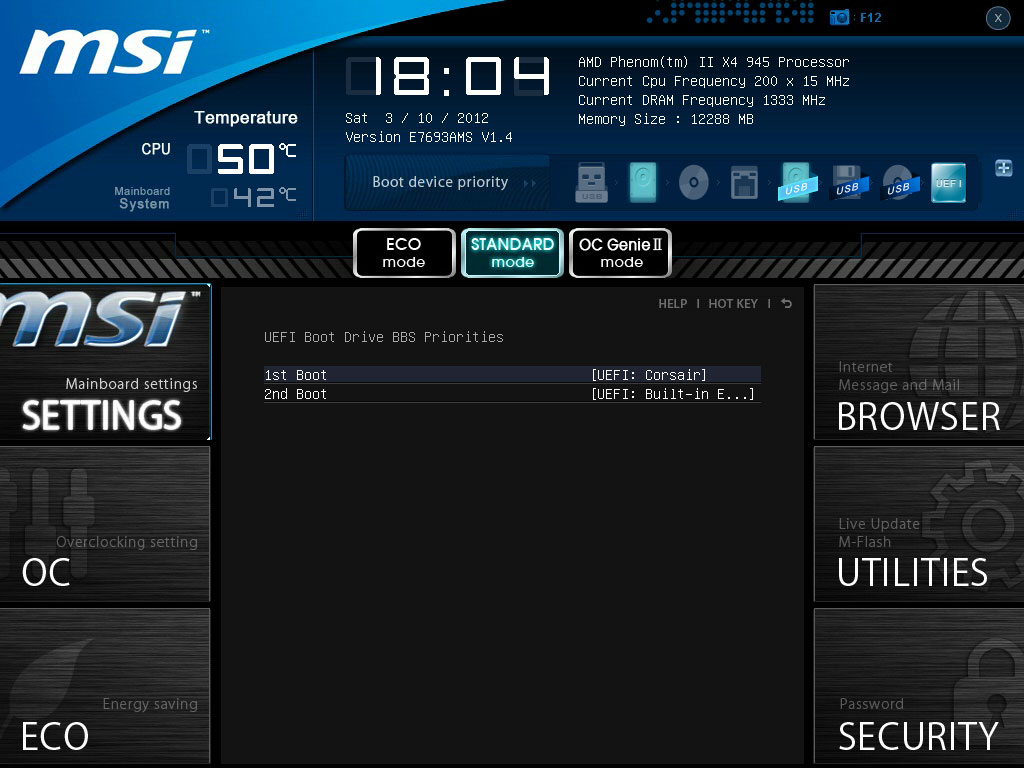1024x768 pixels.
Task: Click Memory Size : 12288 MB text
Action: pyautogui.click(x=665, y=119)
